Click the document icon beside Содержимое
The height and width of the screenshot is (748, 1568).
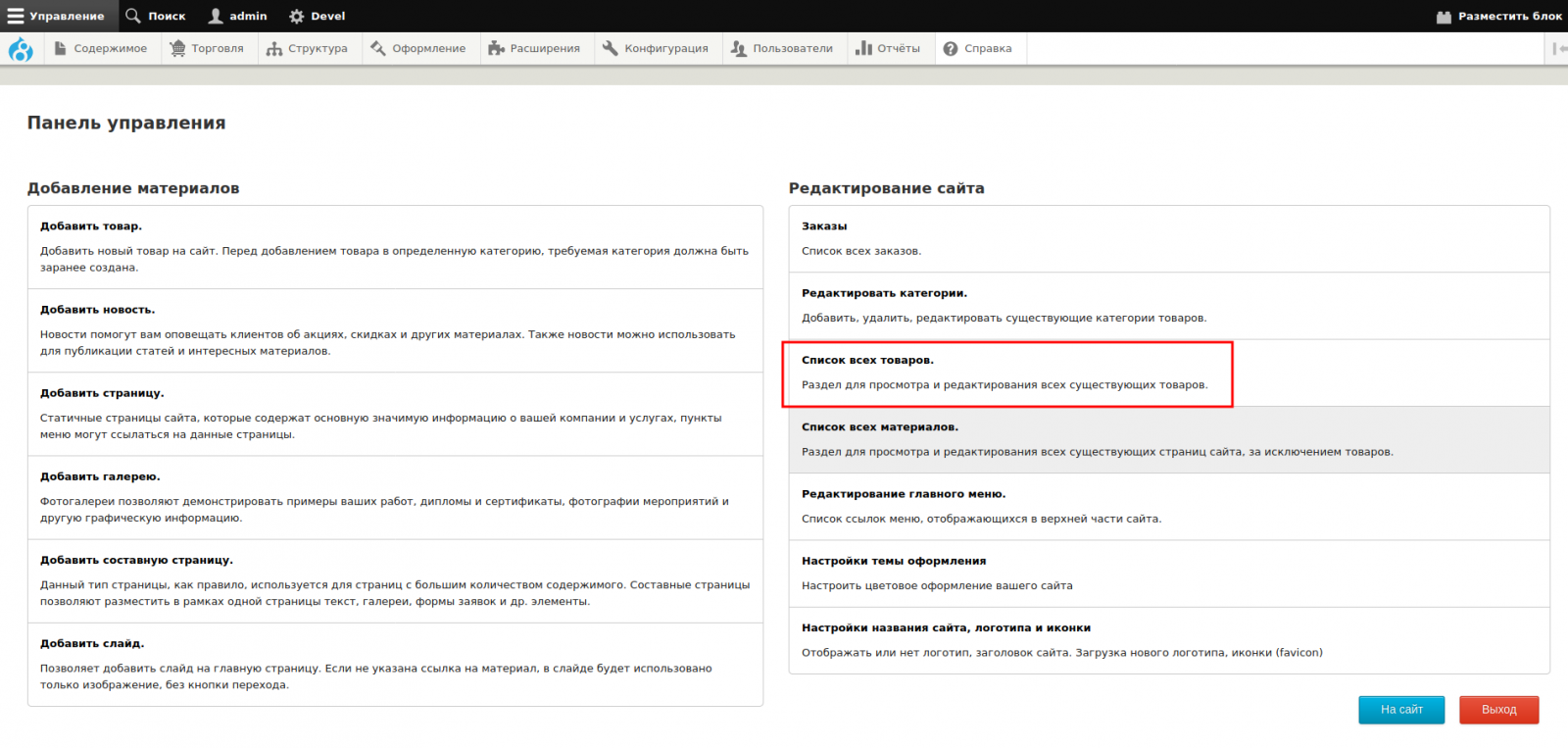tap(61, 48)
